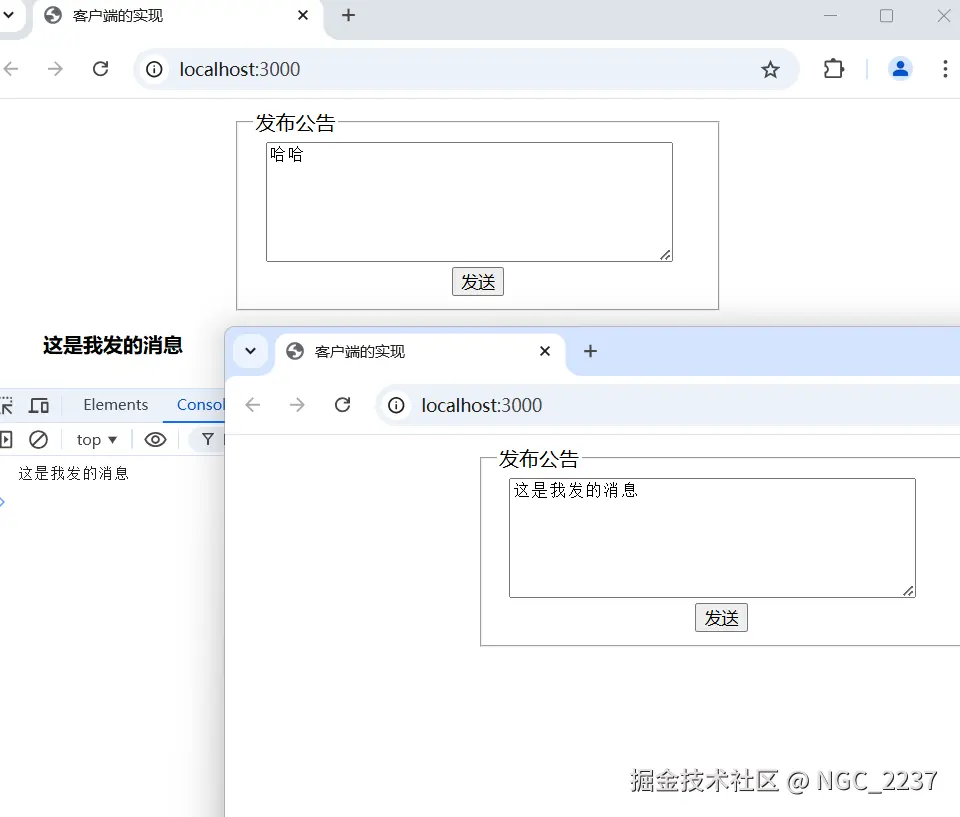The image size is (960, 817).
Task: Open a new tab in the front window
Action: [x=590, y=351]
